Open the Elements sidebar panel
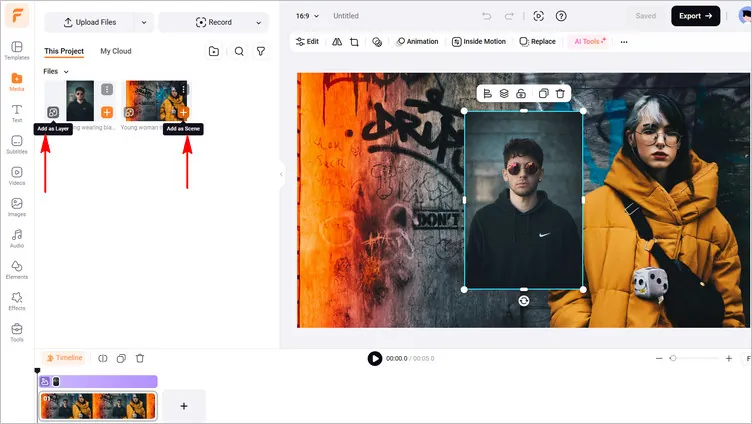 coord(17,270)
